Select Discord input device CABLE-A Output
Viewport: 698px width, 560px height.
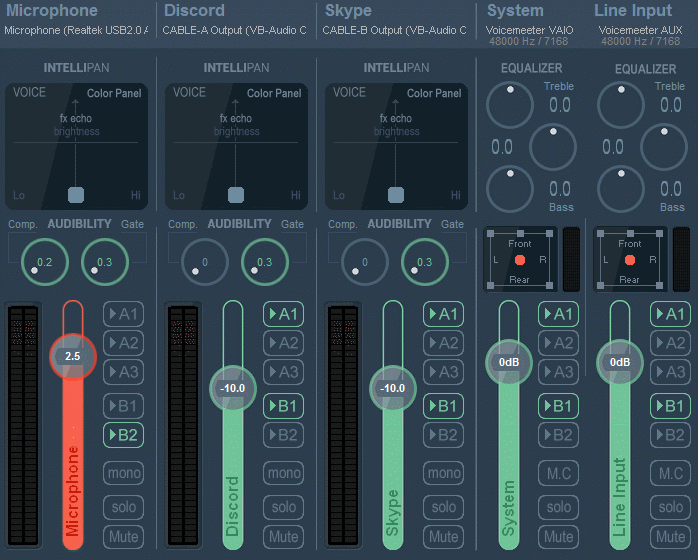tap(234, 30)
